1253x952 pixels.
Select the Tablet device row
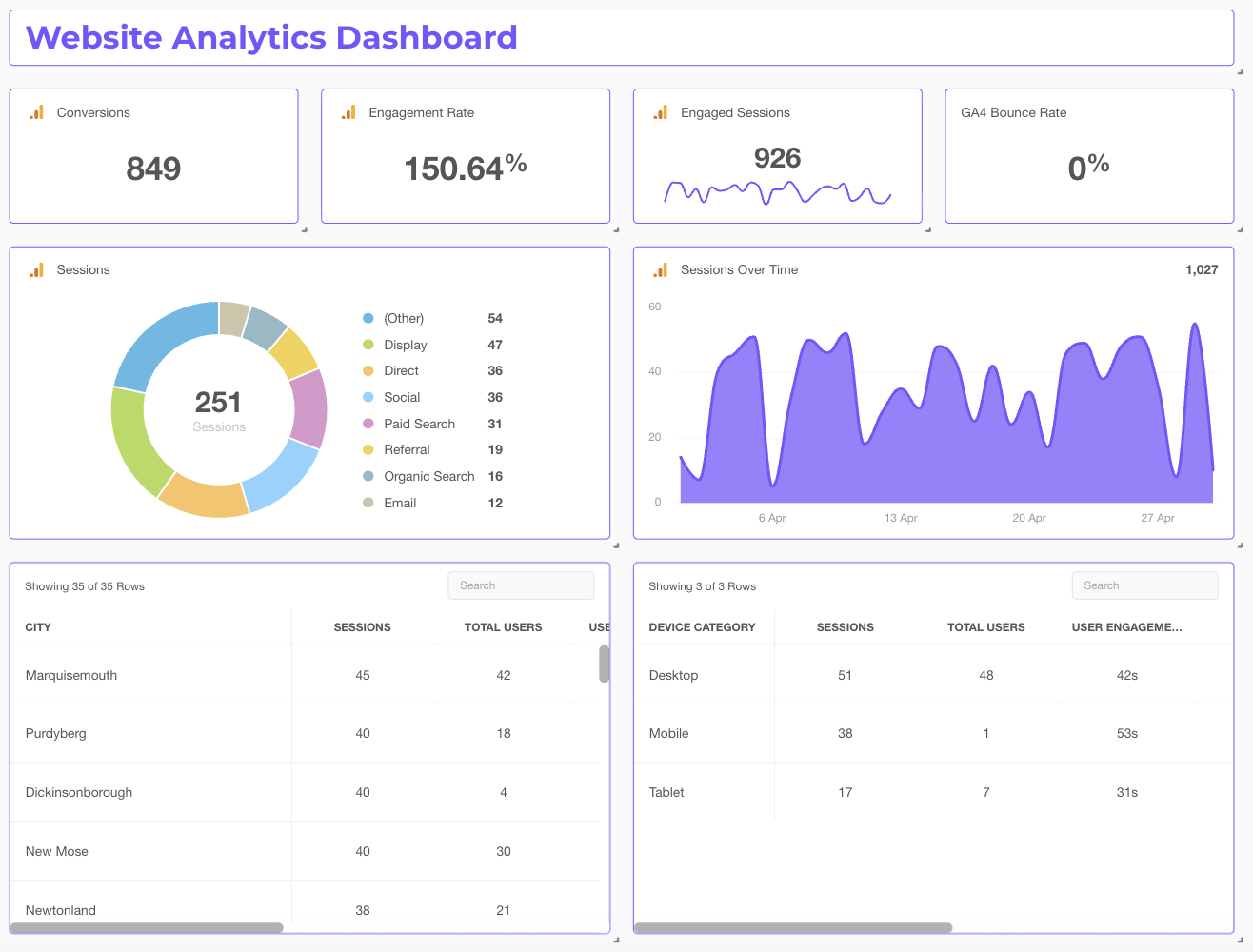coord(933,792)
